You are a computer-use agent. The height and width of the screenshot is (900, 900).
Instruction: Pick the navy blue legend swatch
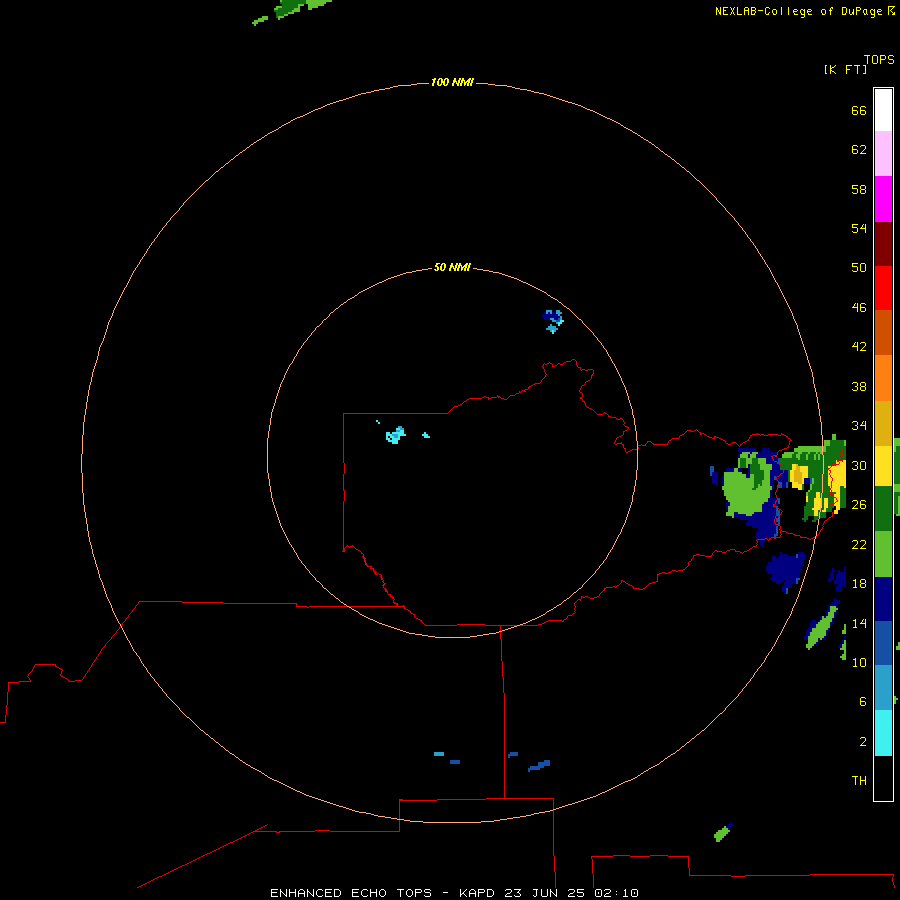tap(883, 599)
